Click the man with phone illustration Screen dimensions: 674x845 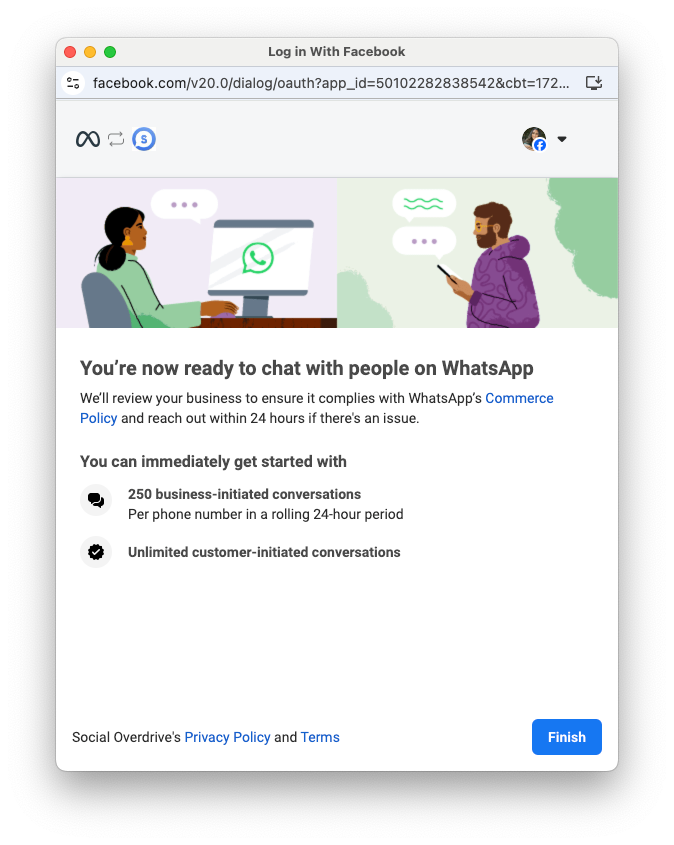[490, 265]
